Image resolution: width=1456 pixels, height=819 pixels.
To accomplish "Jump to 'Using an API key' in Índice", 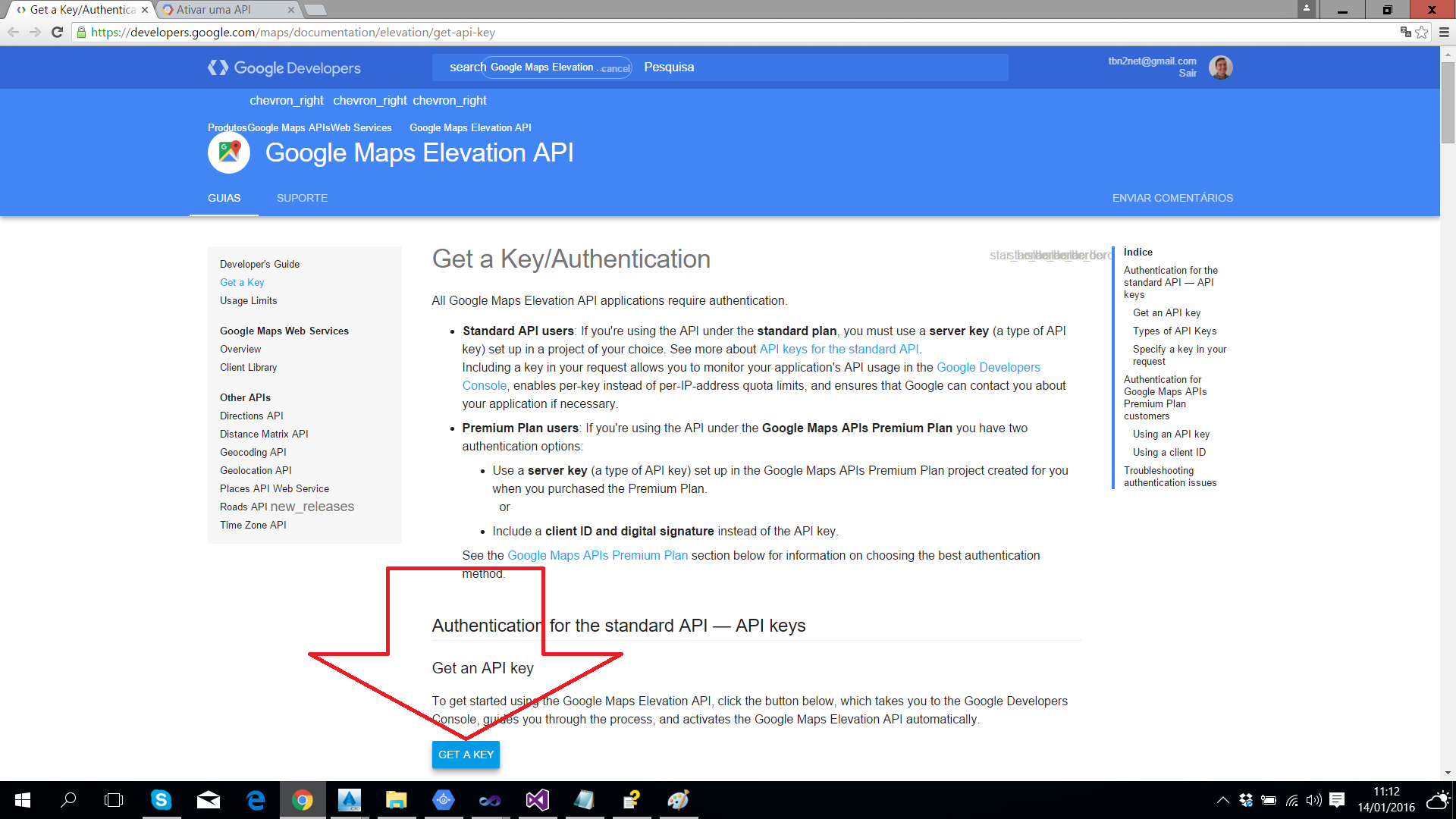I will (1171, 434).
